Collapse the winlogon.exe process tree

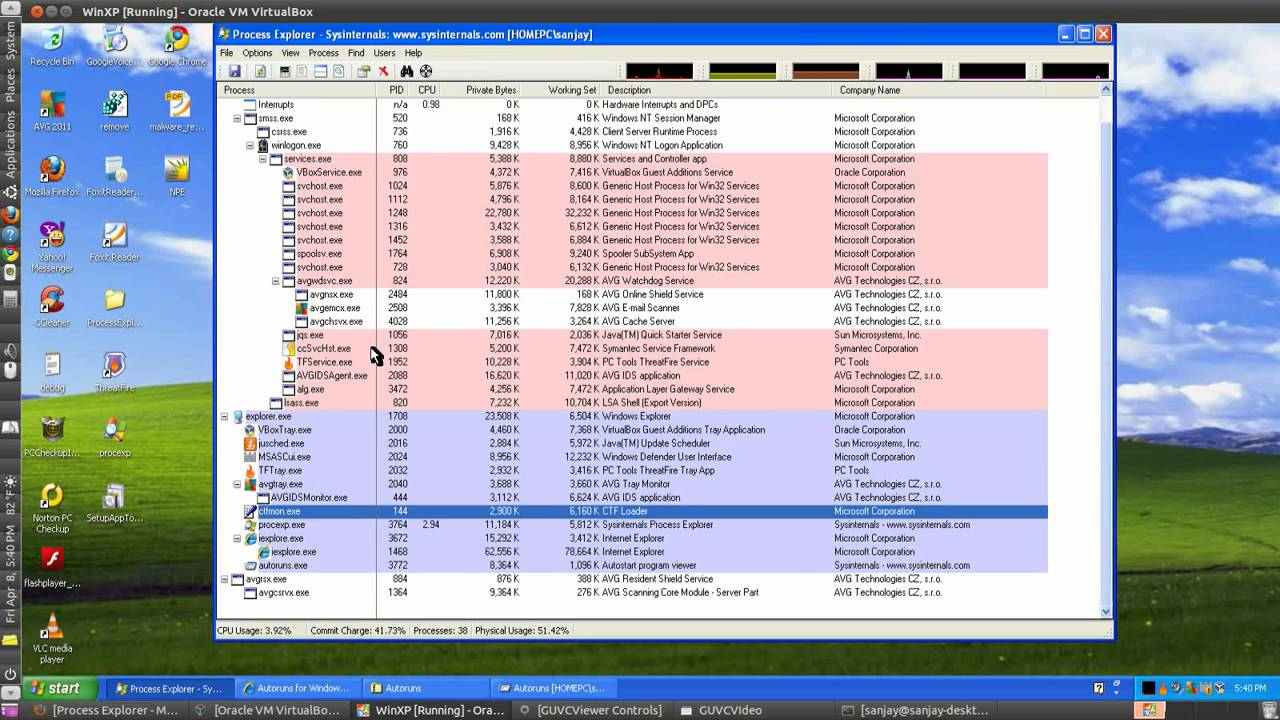250,145
